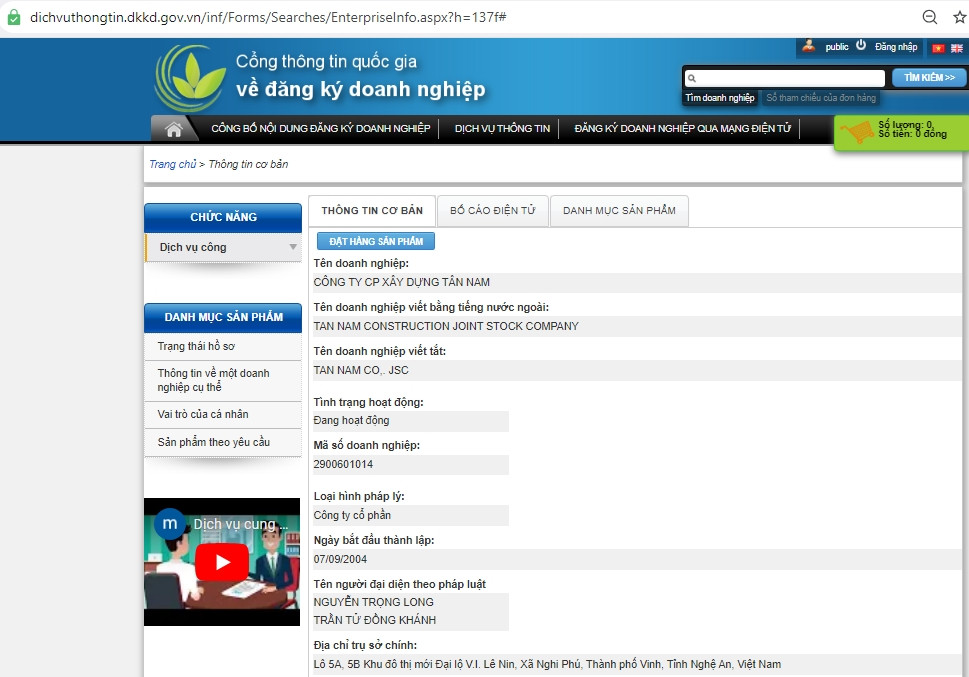Click inside the top search input field
969x677 pixels.
780,77
